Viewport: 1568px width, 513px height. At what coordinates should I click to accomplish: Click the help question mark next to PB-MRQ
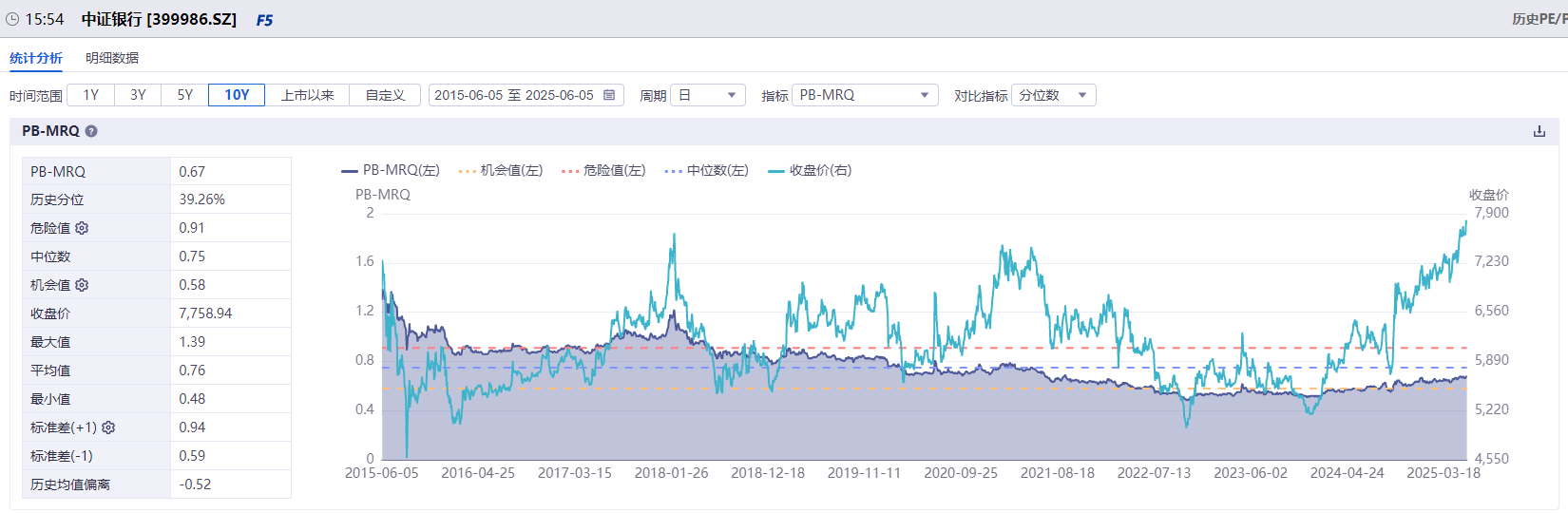point(91,131)
